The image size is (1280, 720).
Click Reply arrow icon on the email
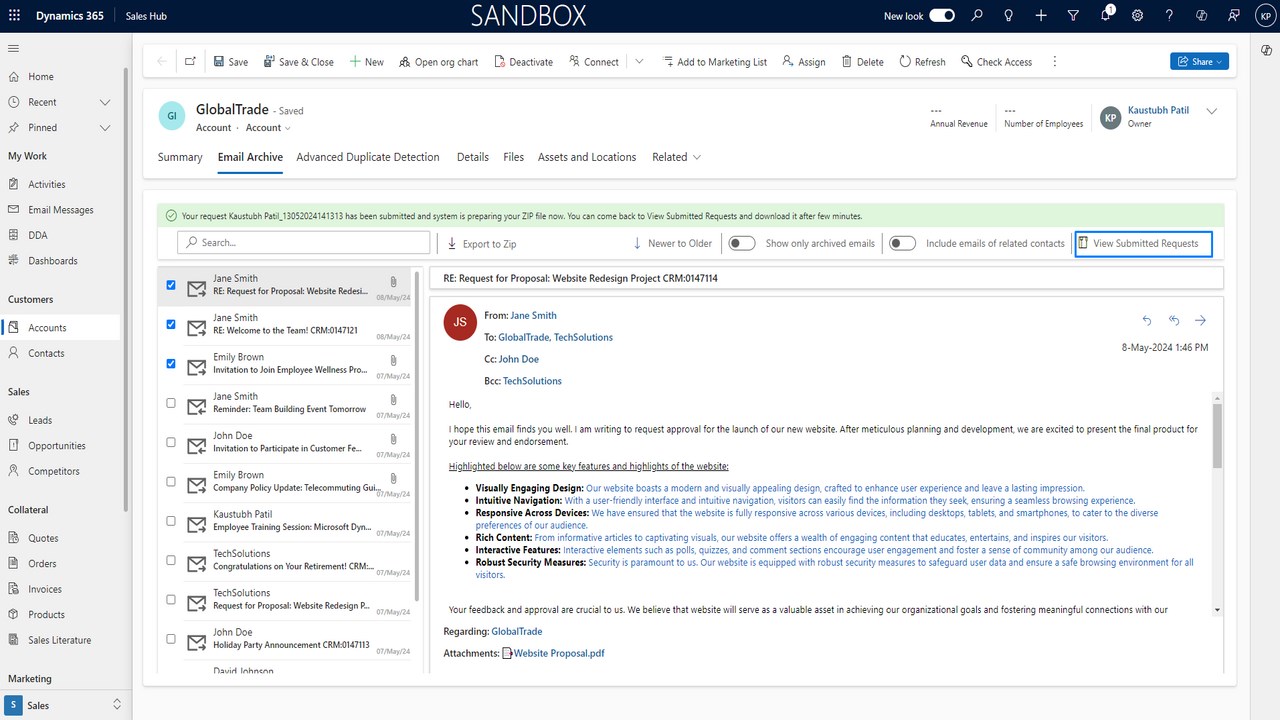pos(1147,320)
